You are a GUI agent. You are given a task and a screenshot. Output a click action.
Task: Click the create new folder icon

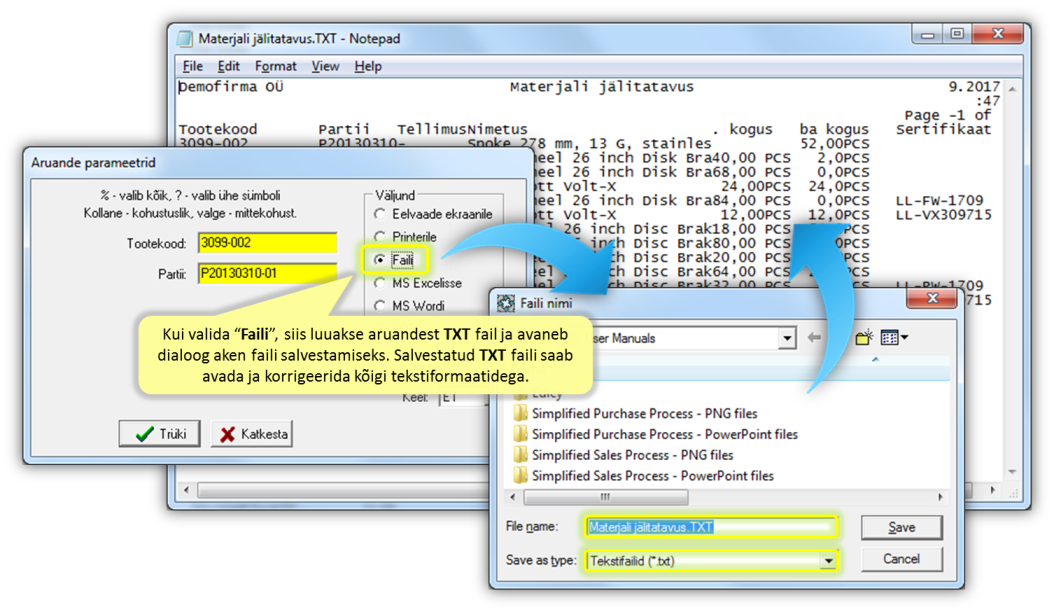[x=864, y=338]
